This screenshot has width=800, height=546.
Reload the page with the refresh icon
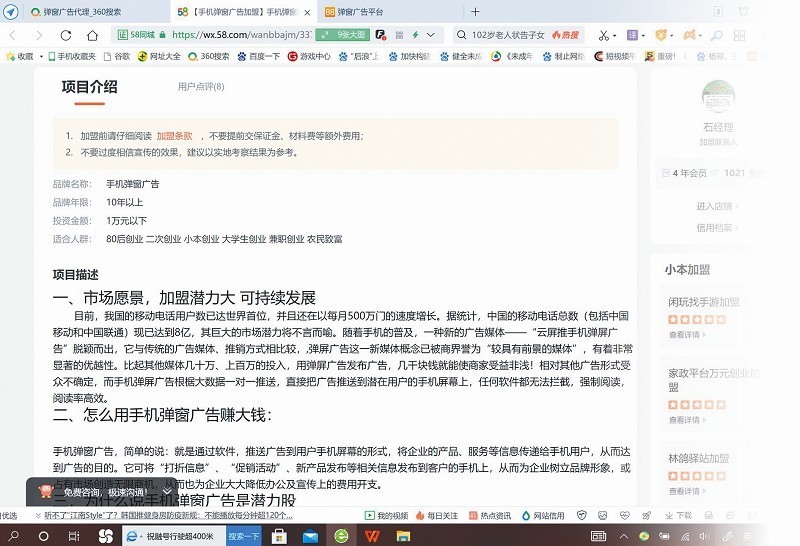coord(66,35)
